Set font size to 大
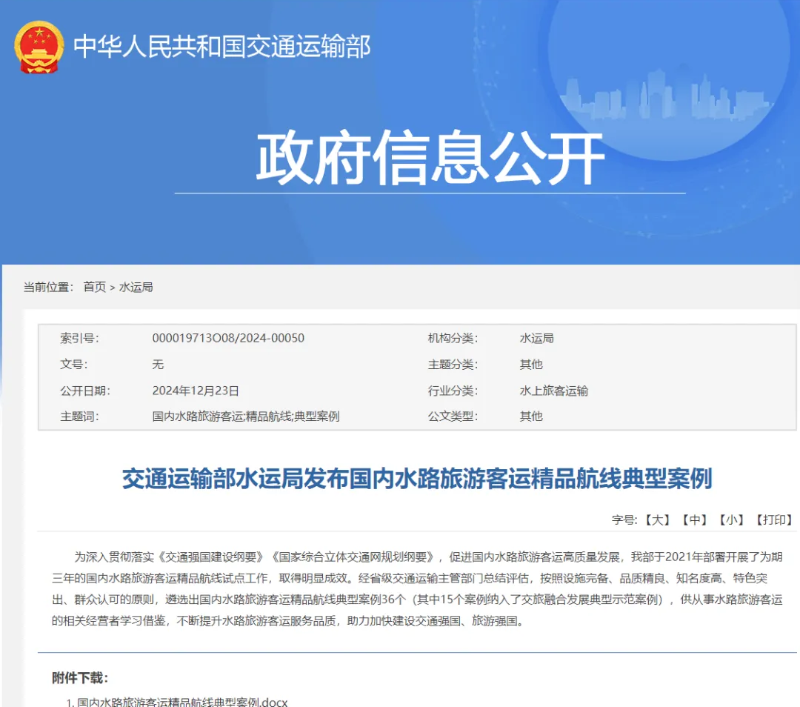This screenshot has width=800, height=707. (x=656, y=520)
